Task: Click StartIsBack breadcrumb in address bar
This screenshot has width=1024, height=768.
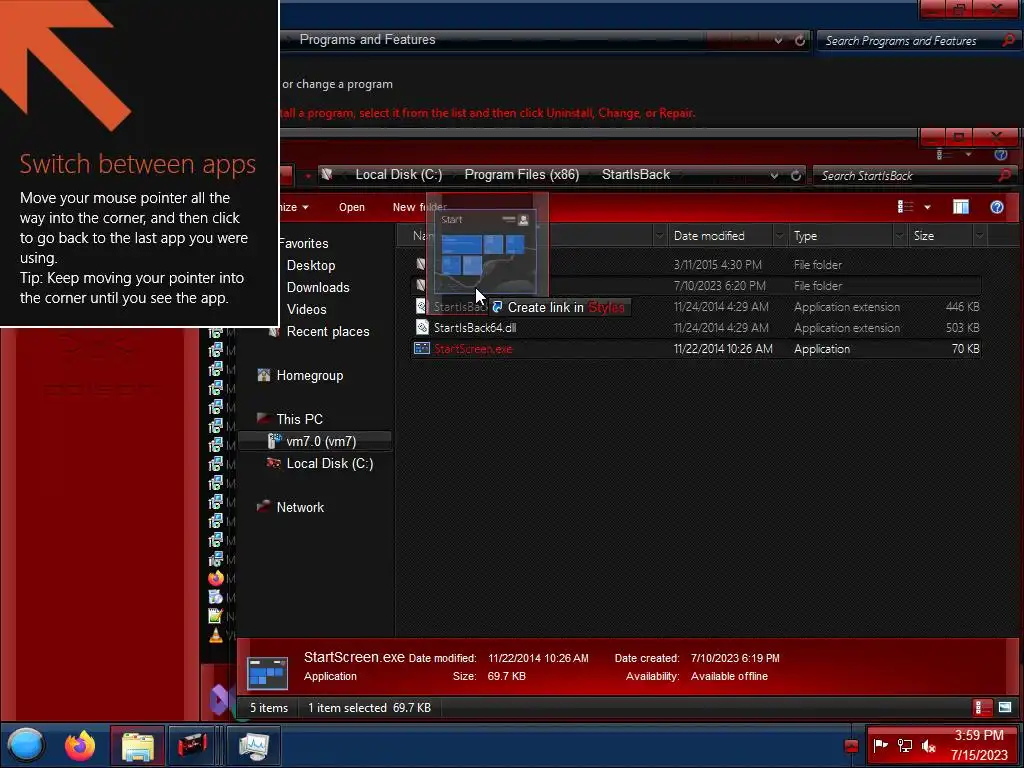Action: click(635, 174)
